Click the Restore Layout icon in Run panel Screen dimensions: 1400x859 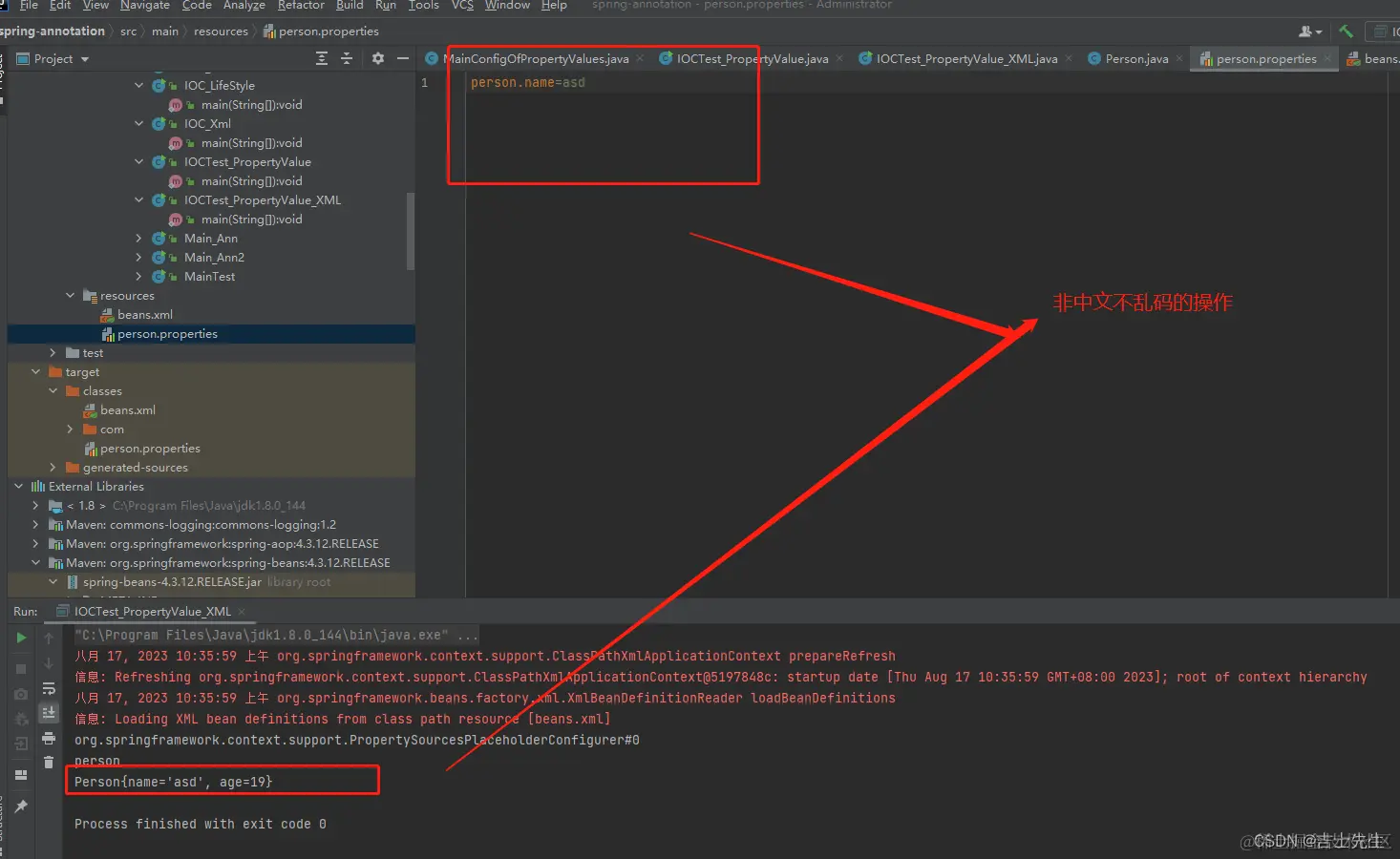pyautogui.click(x=21, y=775)
